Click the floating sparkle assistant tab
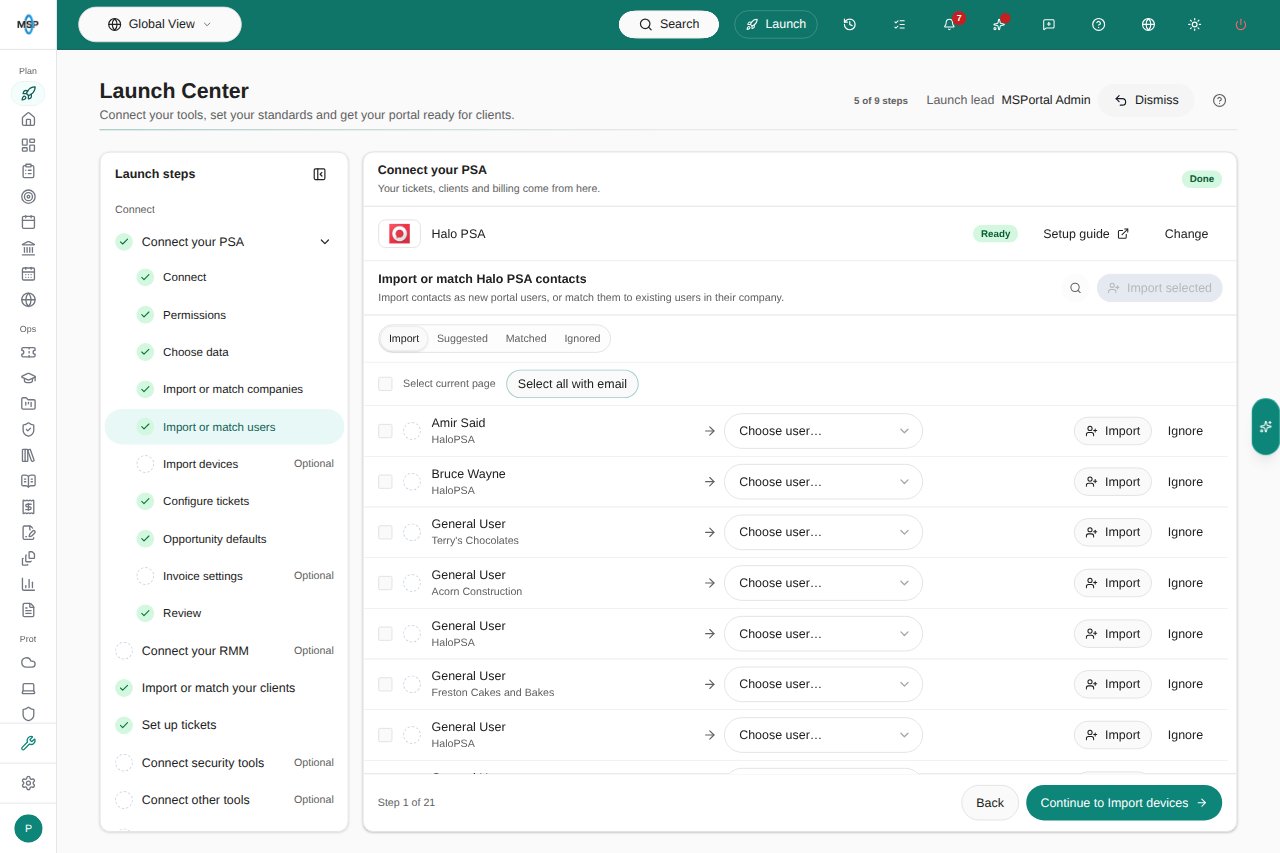 pyautogui.click(x=1266, y=426)
